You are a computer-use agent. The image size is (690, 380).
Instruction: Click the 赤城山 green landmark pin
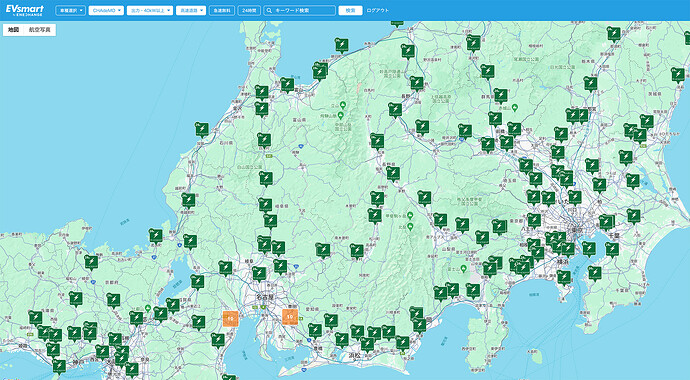coord(514,107)
